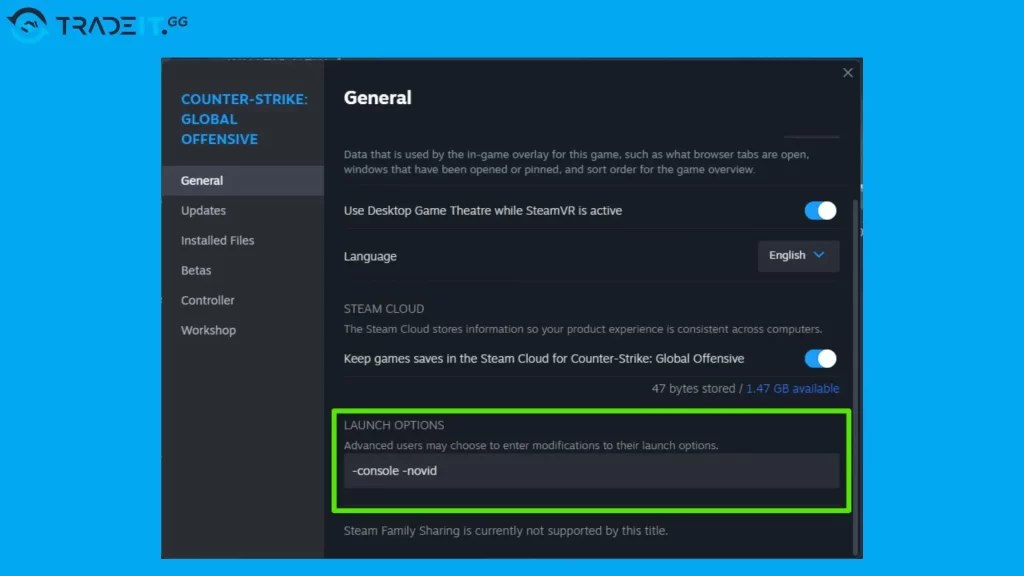Switch to the Updates tab
Screen dimensions: 1024x576
[203, 210]
